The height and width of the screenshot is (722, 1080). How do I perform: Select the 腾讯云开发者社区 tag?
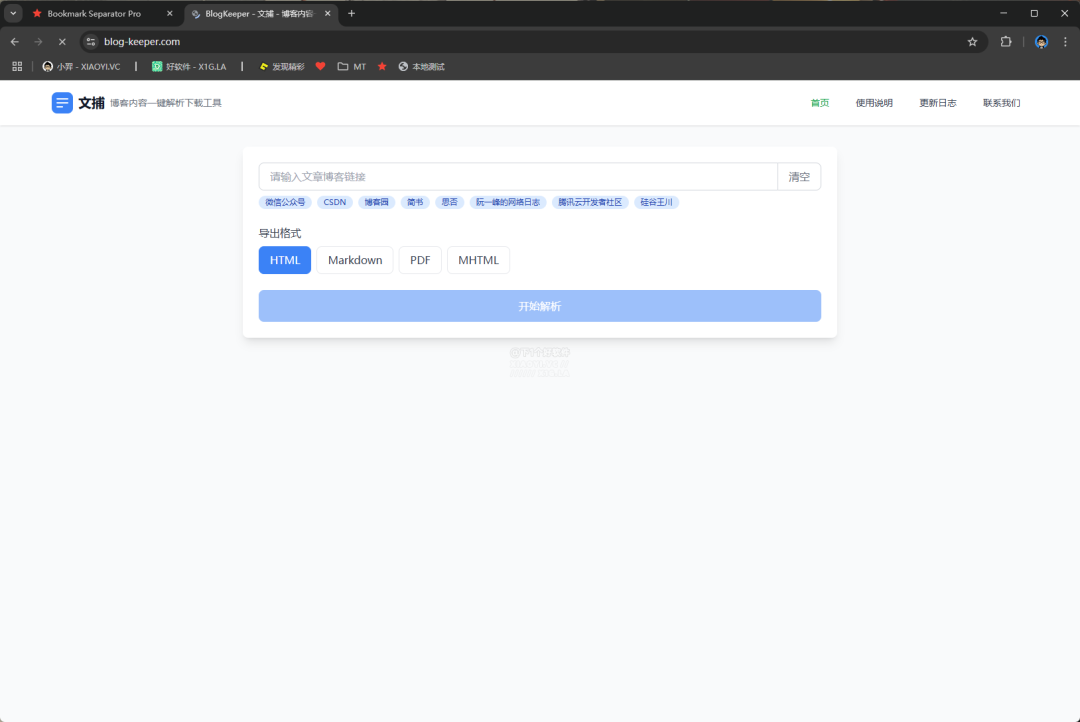[x=590, y=203]
